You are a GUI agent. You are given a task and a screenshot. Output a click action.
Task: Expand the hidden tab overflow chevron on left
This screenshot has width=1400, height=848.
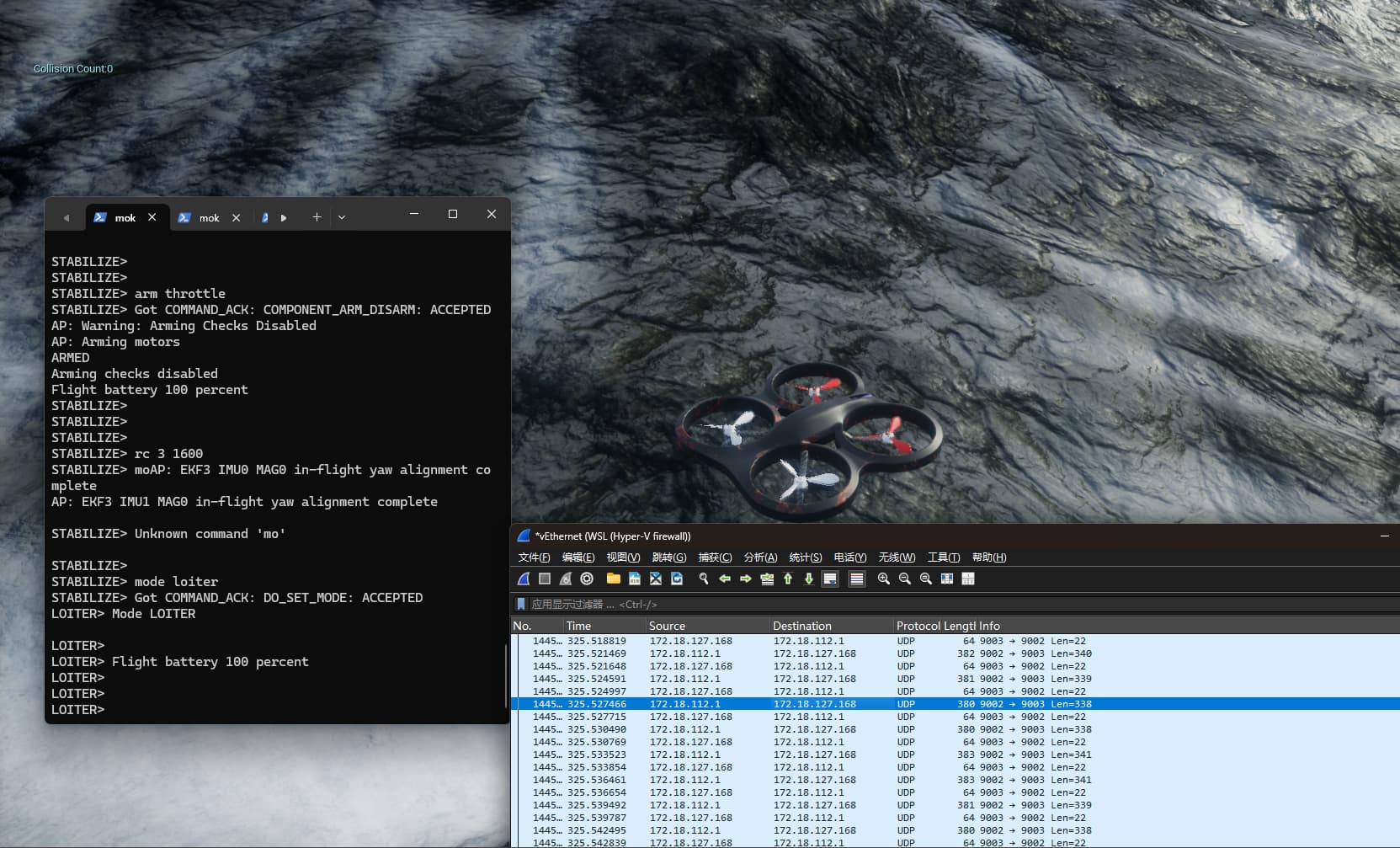click(x=67, y=217)
